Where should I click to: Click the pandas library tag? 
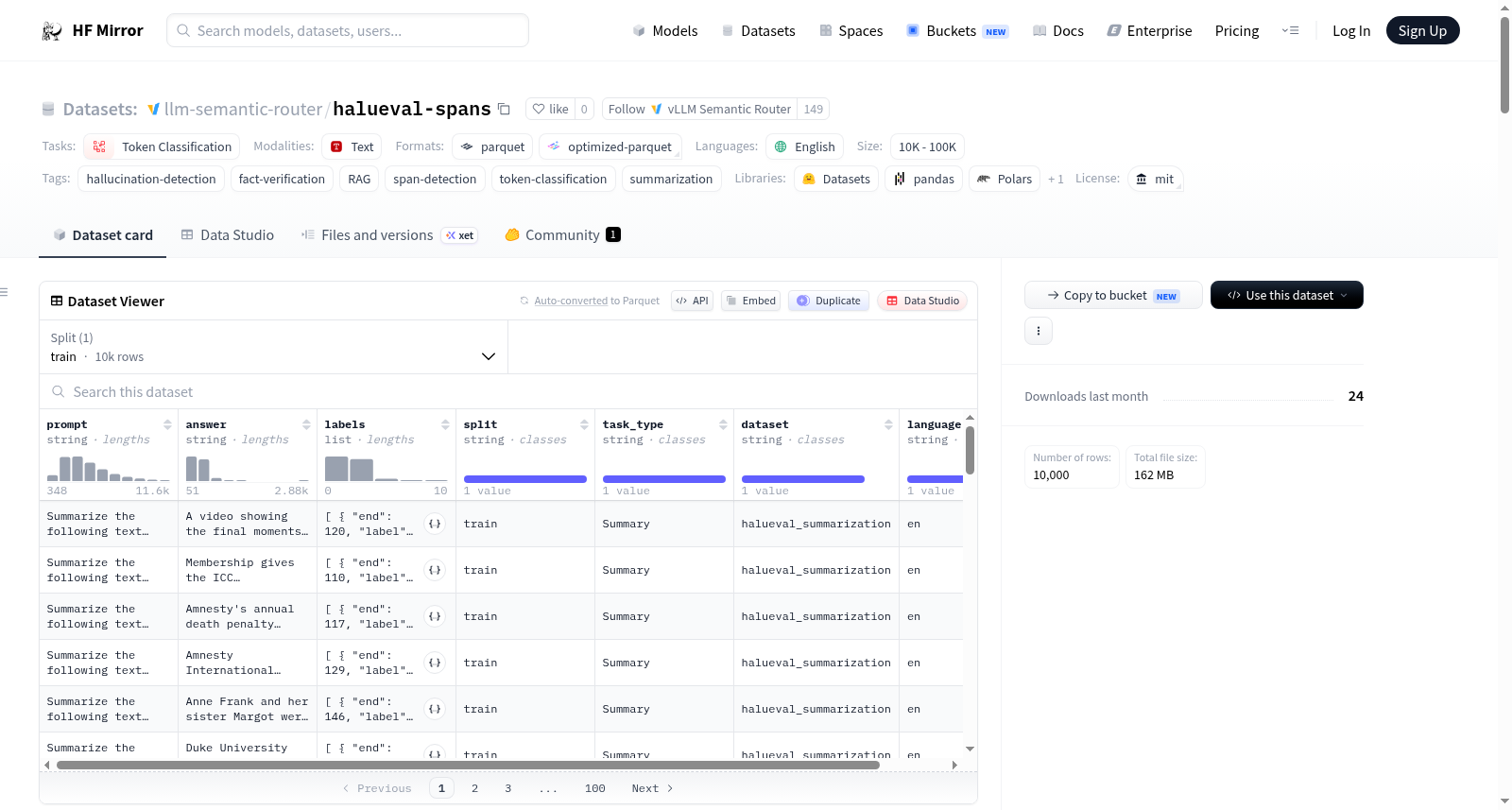[x=923, y=179]
